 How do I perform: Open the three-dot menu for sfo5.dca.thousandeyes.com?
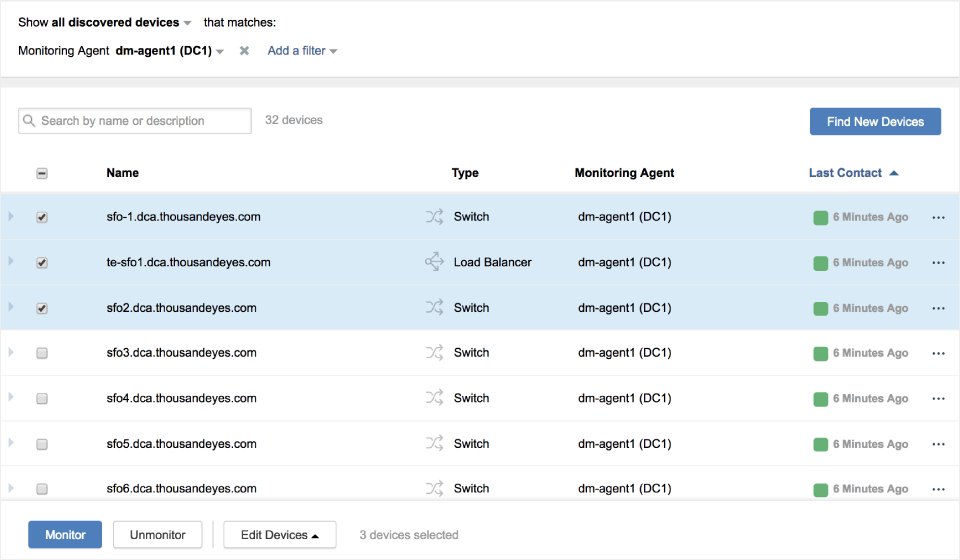938,444
